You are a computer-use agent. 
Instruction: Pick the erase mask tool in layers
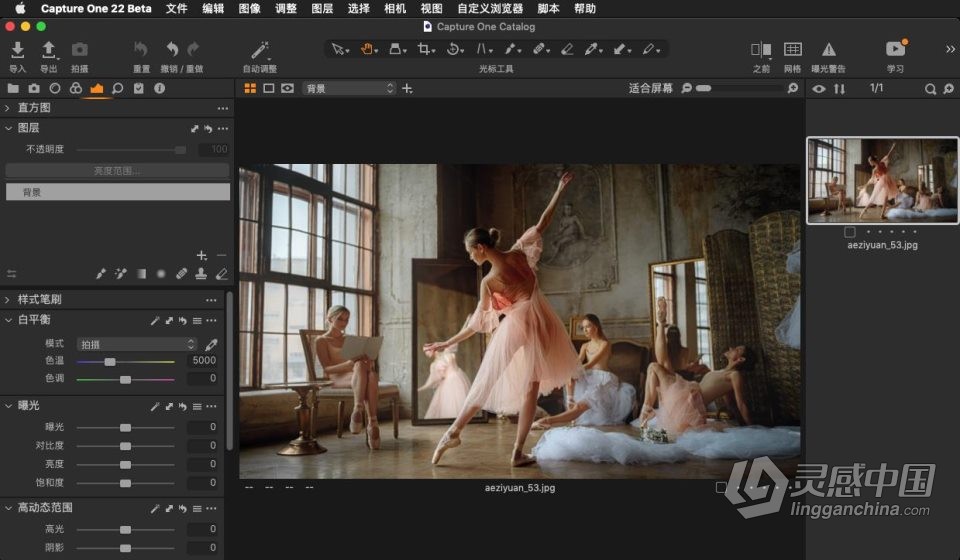click(x=222, y=274)
